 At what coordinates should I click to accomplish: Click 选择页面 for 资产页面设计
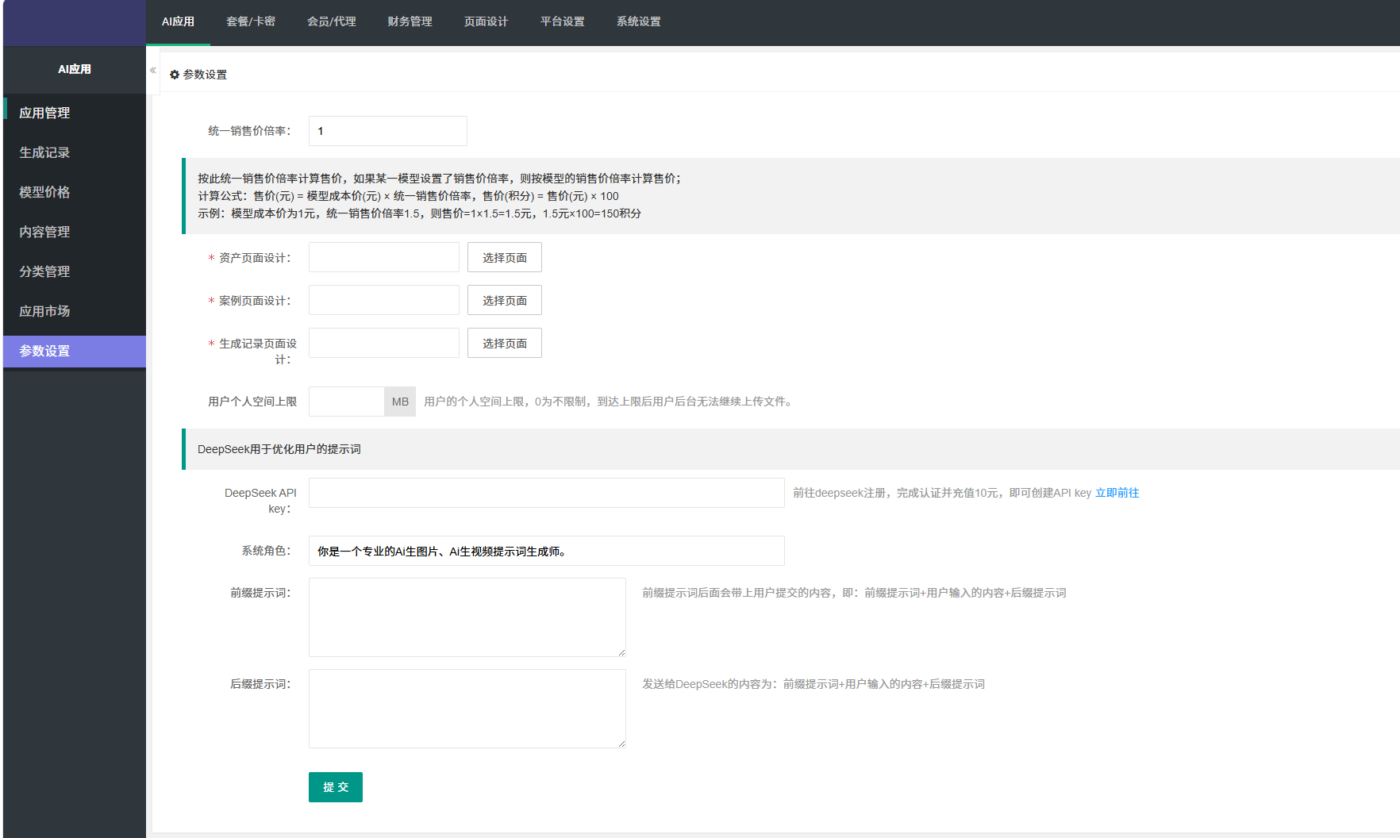[505, 257]
